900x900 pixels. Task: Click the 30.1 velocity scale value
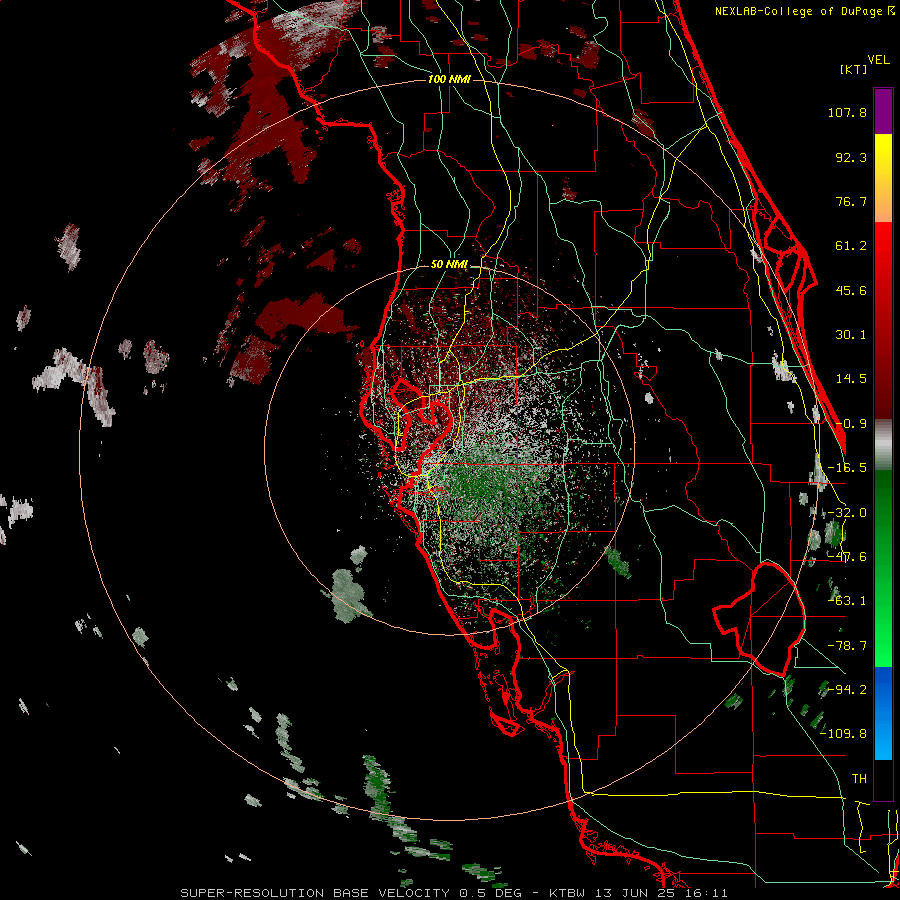point(851,335)
